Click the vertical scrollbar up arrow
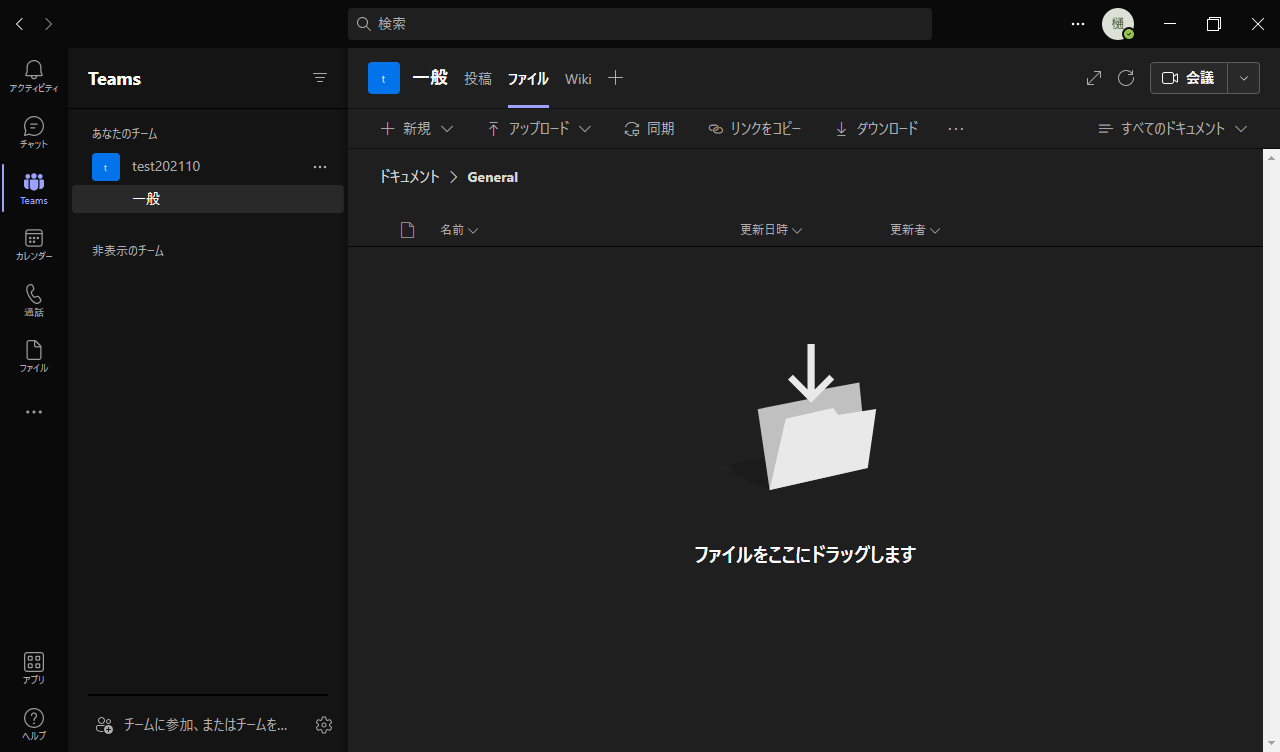1280x752 pixels. pyautogui.click(x=1272, y=156)
